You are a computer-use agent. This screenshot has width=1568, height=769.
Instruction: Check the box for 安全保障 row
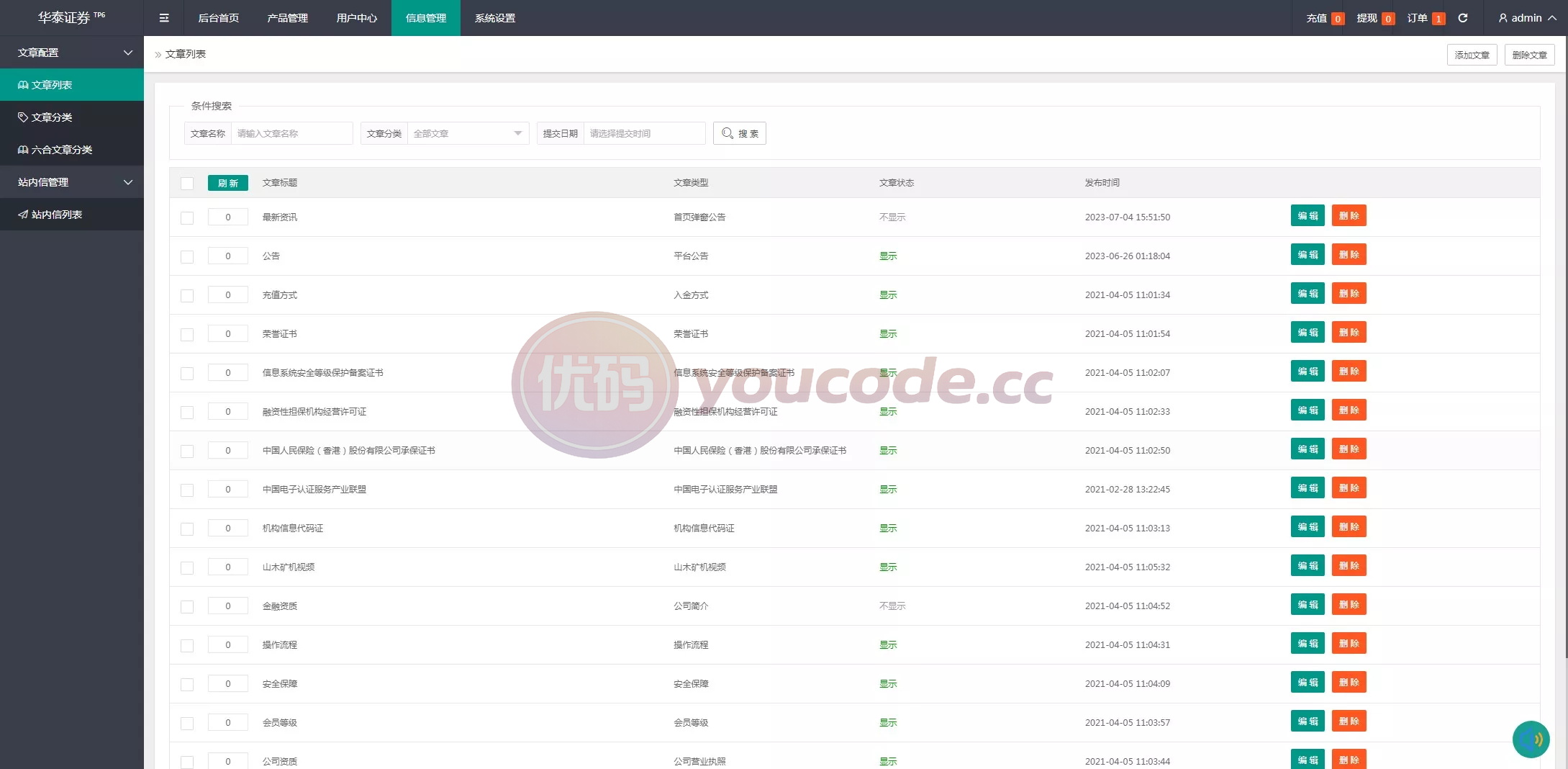coord(187,684)
